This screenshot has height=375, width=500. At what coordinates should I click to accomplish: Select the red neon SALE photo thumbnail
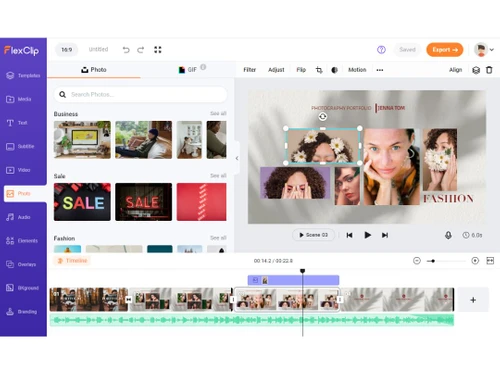coord(144,202)
